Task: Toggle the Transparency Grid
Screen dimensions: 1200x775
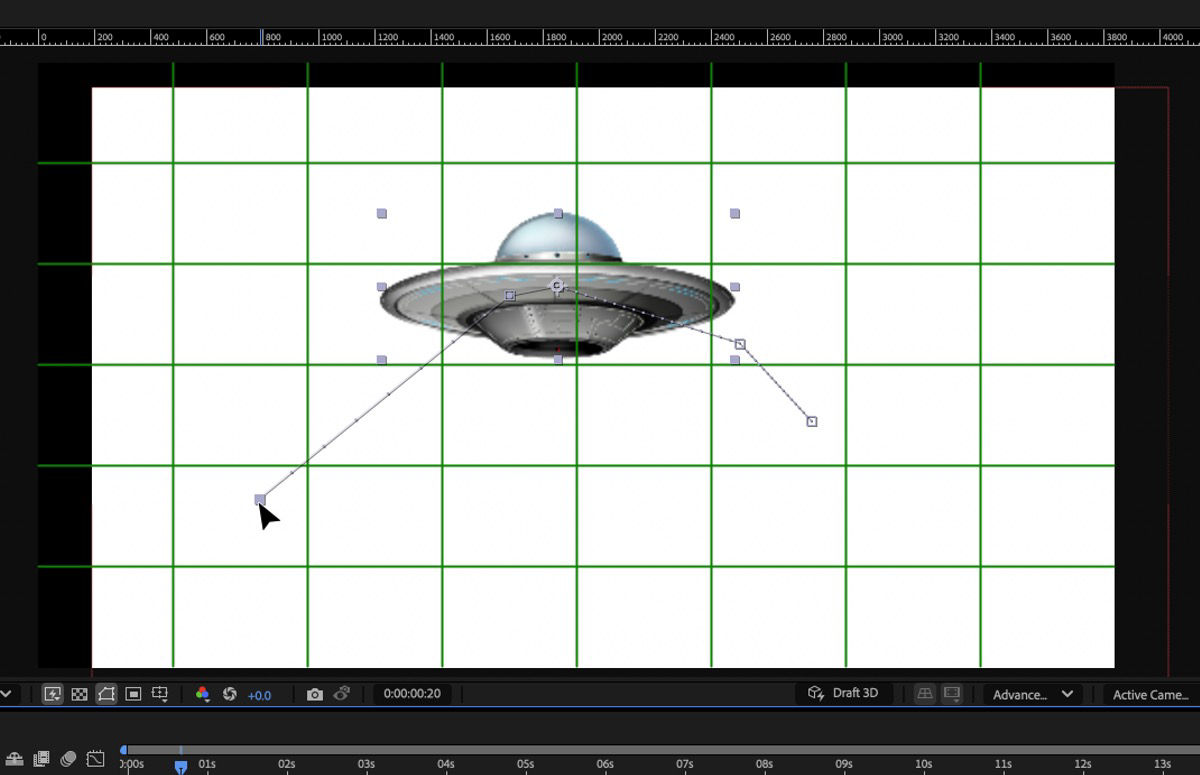Action: coord(80,693)
